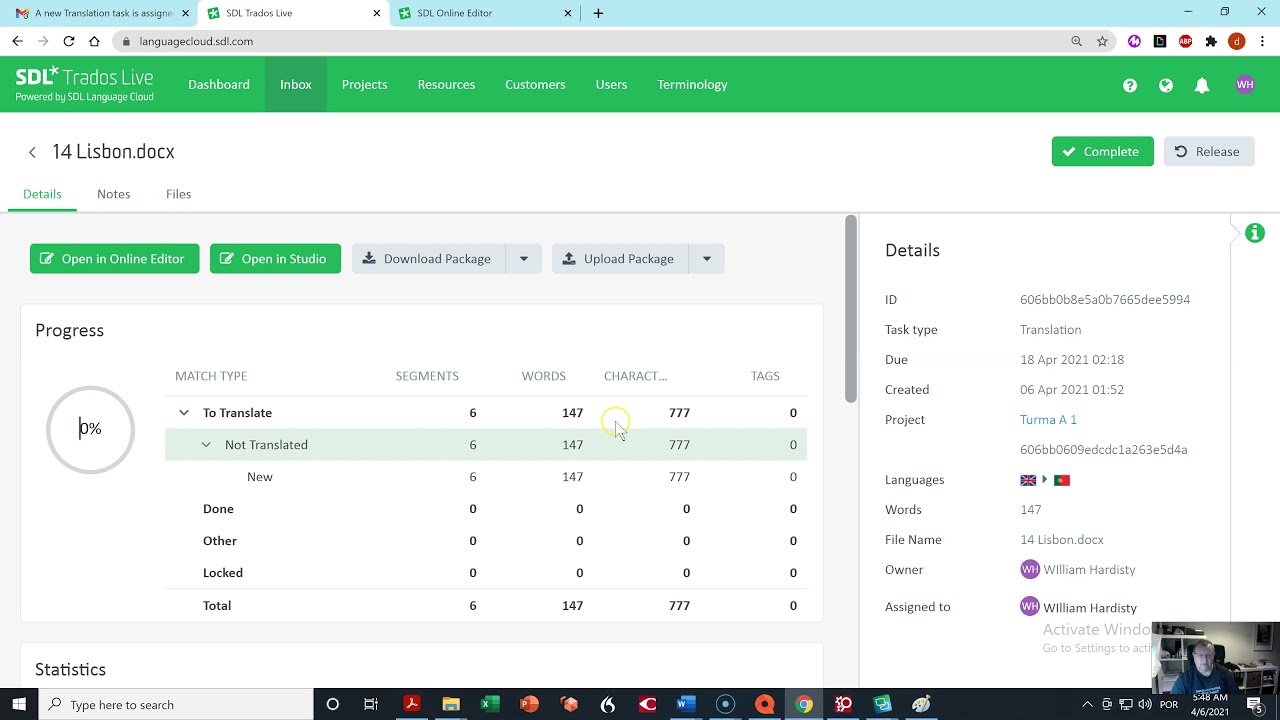Image resolution: width=1280 pixels, height=720 pixels.
Task: Click browser back arrow
Action: (17, 41)
